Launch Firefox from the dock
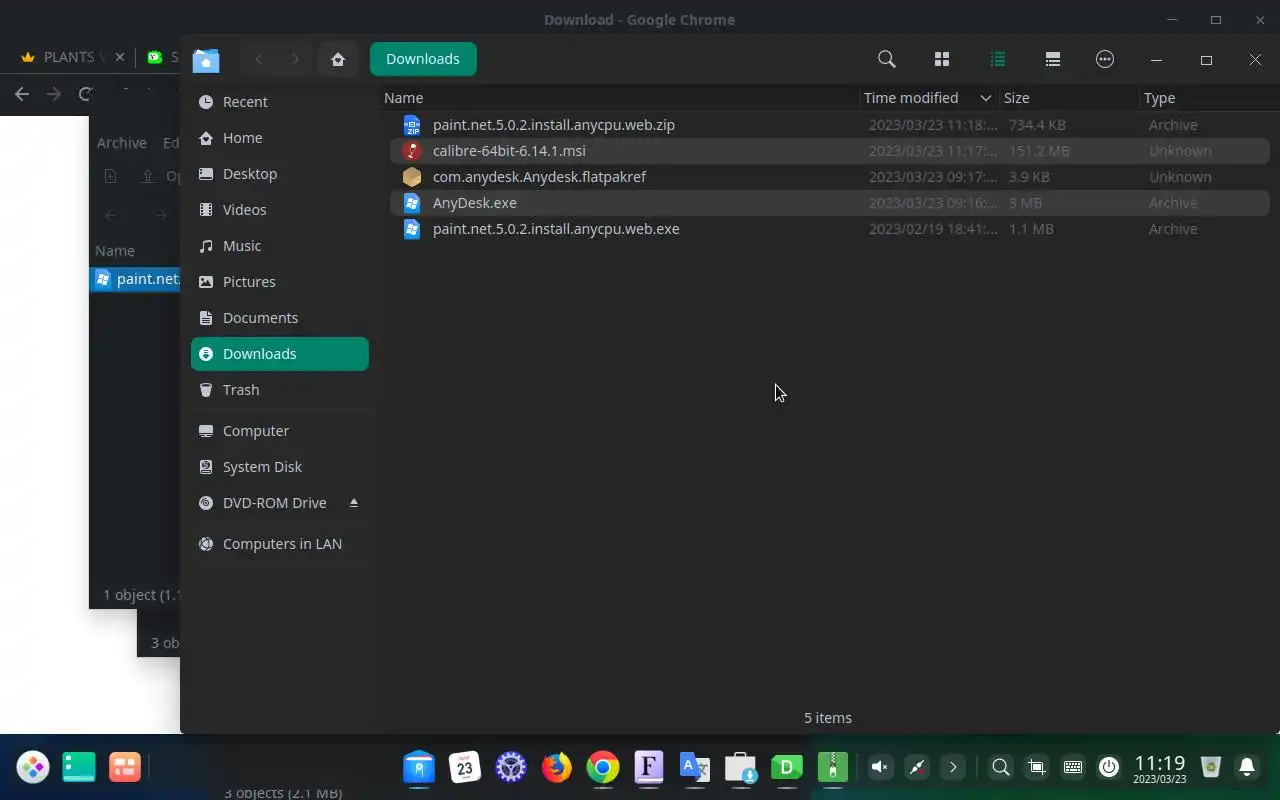 [x=557, y=767]
